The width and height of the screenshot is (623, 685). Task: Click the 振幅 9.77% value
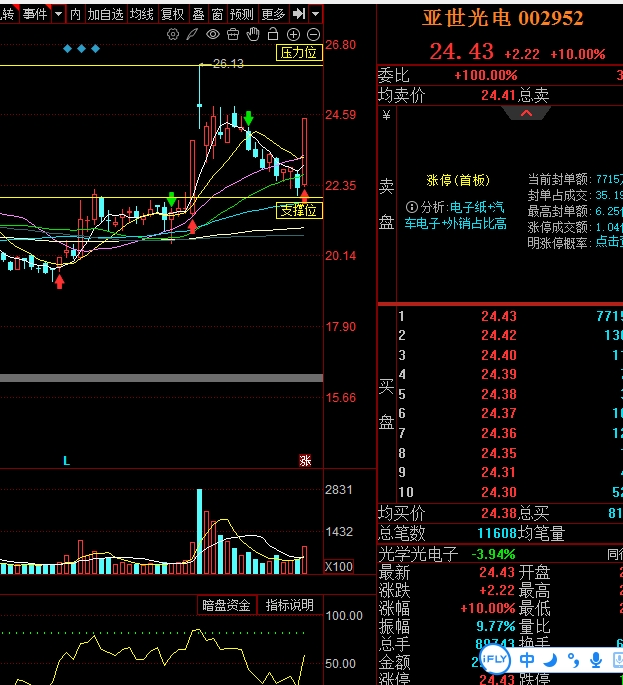click(495, 626)
